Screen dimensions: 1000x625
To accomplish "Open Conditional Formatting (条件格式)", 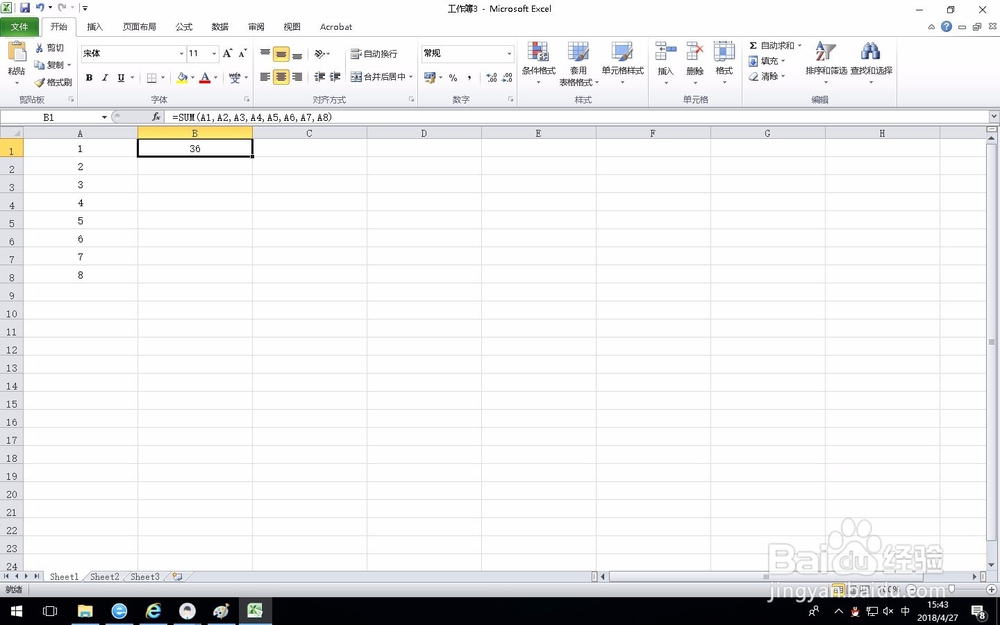I will click(x=539, y=62).
